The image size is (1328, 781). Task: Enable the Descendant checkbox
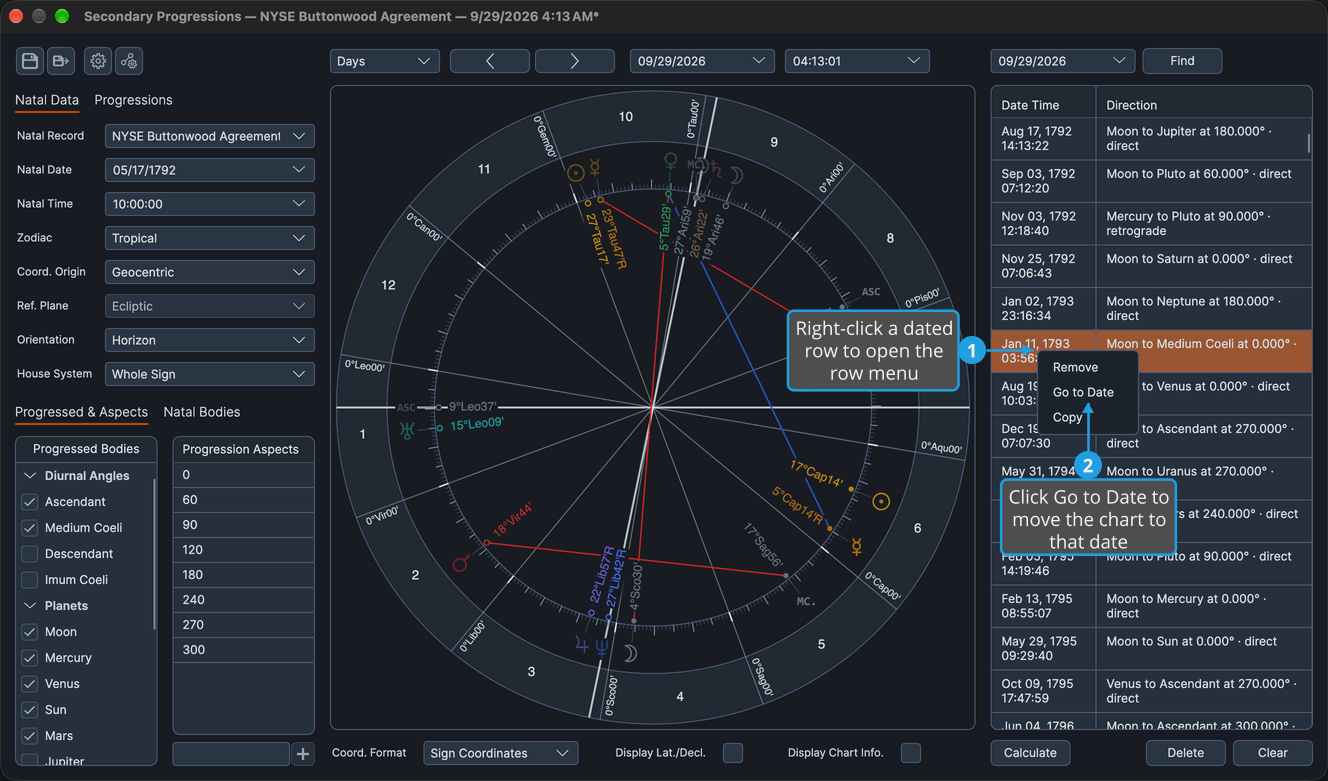(x=30, y=554)
